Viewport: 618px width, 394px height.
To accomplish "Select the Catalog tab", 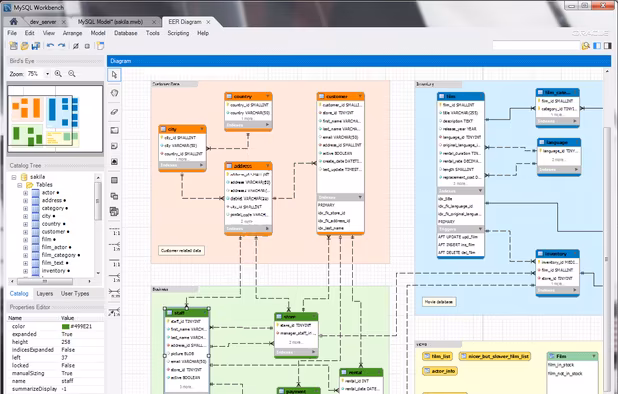I will point(19,294).
